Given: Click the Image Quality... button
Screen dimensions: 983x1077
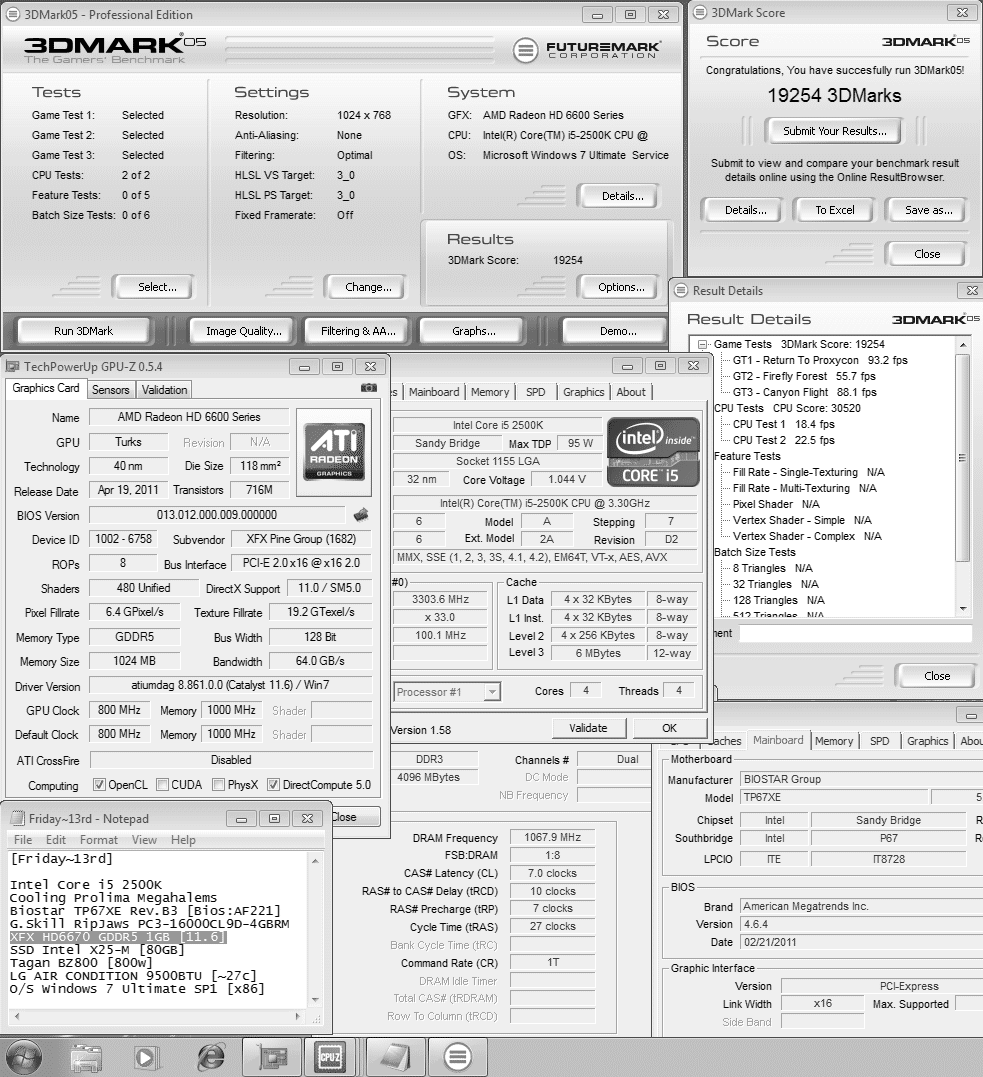Looking at the screenshot, I should tap(244, 330).
